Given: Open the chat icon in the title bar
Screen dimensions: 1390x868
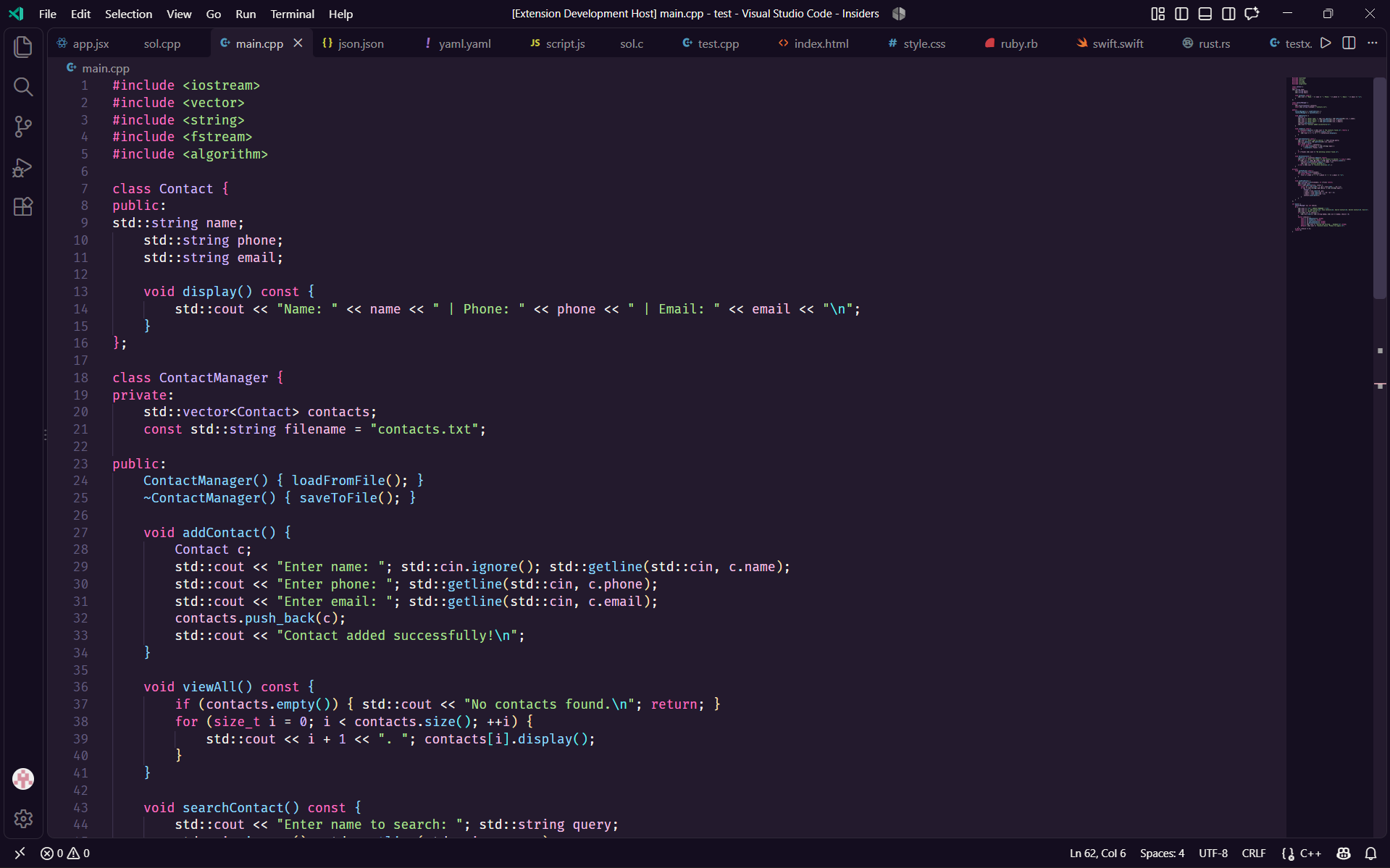Looking at the screenshot, I should [x=1252, y=14].
